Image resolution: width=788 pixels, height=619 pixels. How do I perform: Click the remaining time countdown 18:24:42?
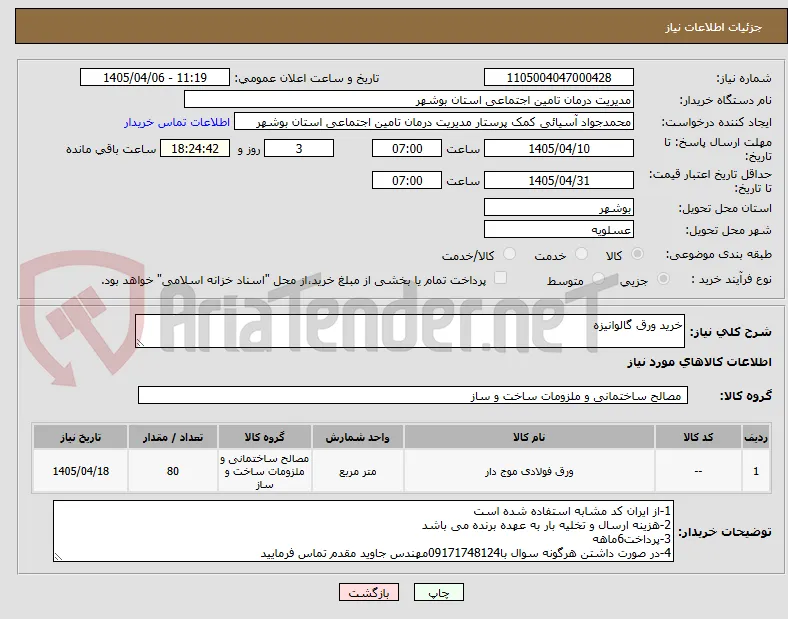pyautogui.click(x=195, y=149)
